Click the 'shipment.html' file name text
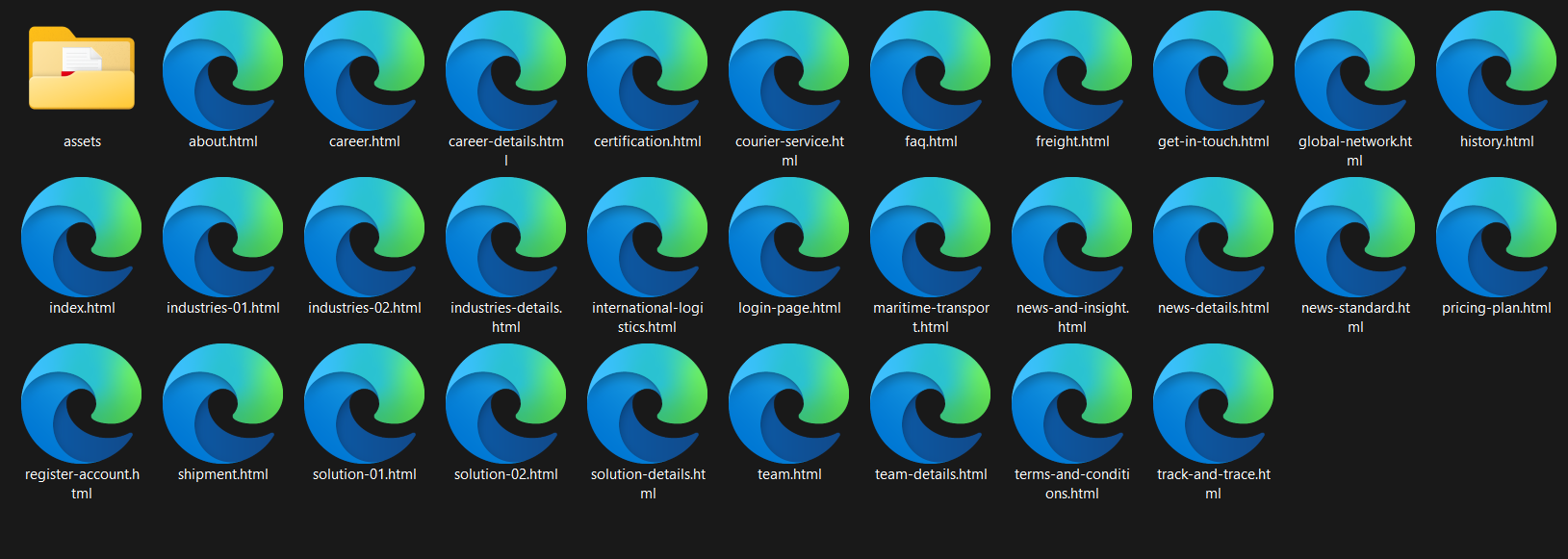The width and height of the screenshot is (1568, 559). pyautogui.click(x=223, y=474)
